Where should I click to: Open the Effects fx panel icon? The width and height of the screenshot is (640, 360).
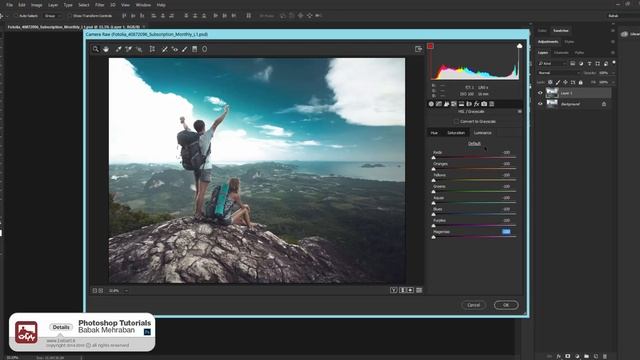[x=476, y=104]
